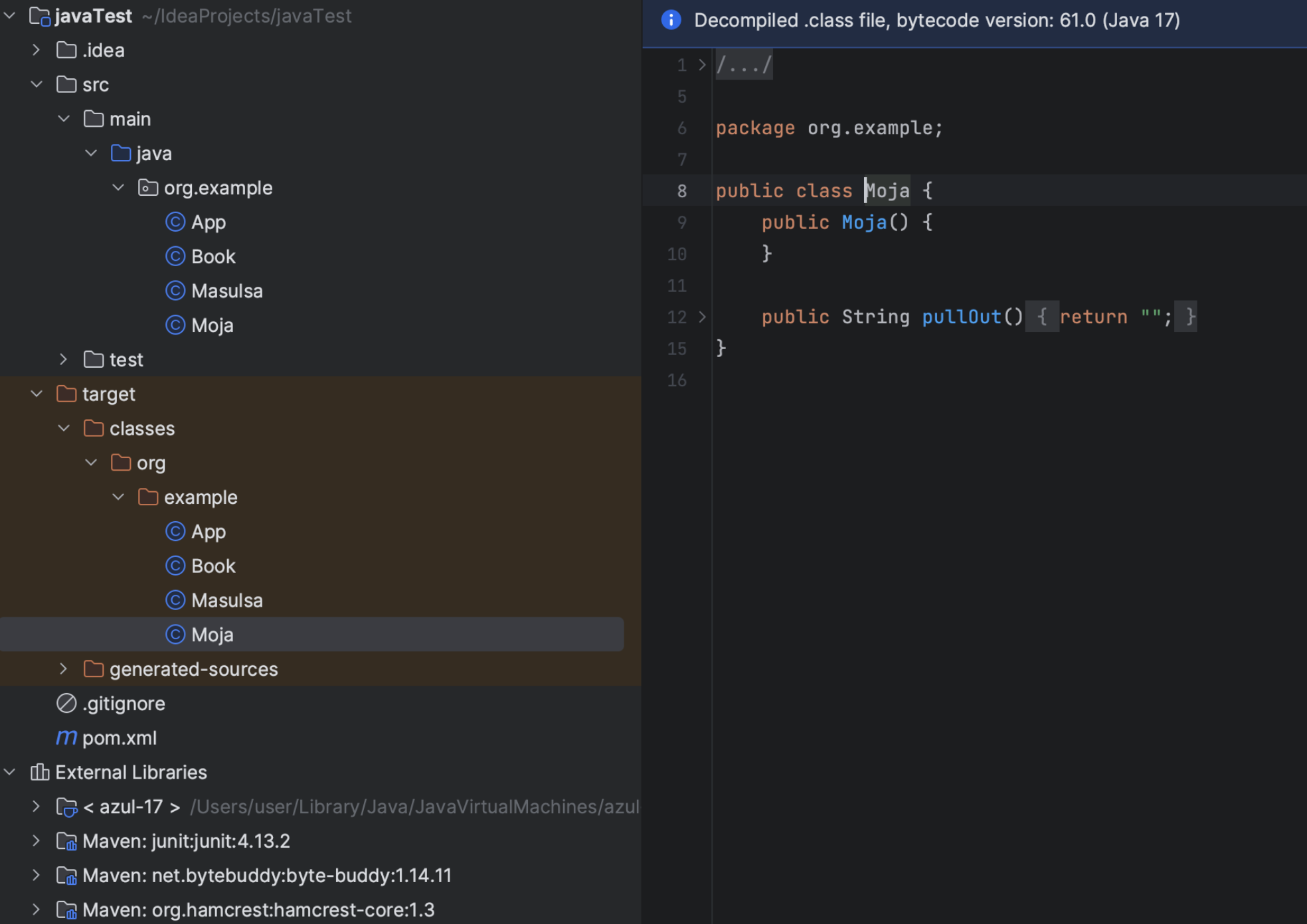The height and width of the screenshot is (924, 1307).
Task: Expand the test folder
Action: pyautogui.click(x=64, y=359)
